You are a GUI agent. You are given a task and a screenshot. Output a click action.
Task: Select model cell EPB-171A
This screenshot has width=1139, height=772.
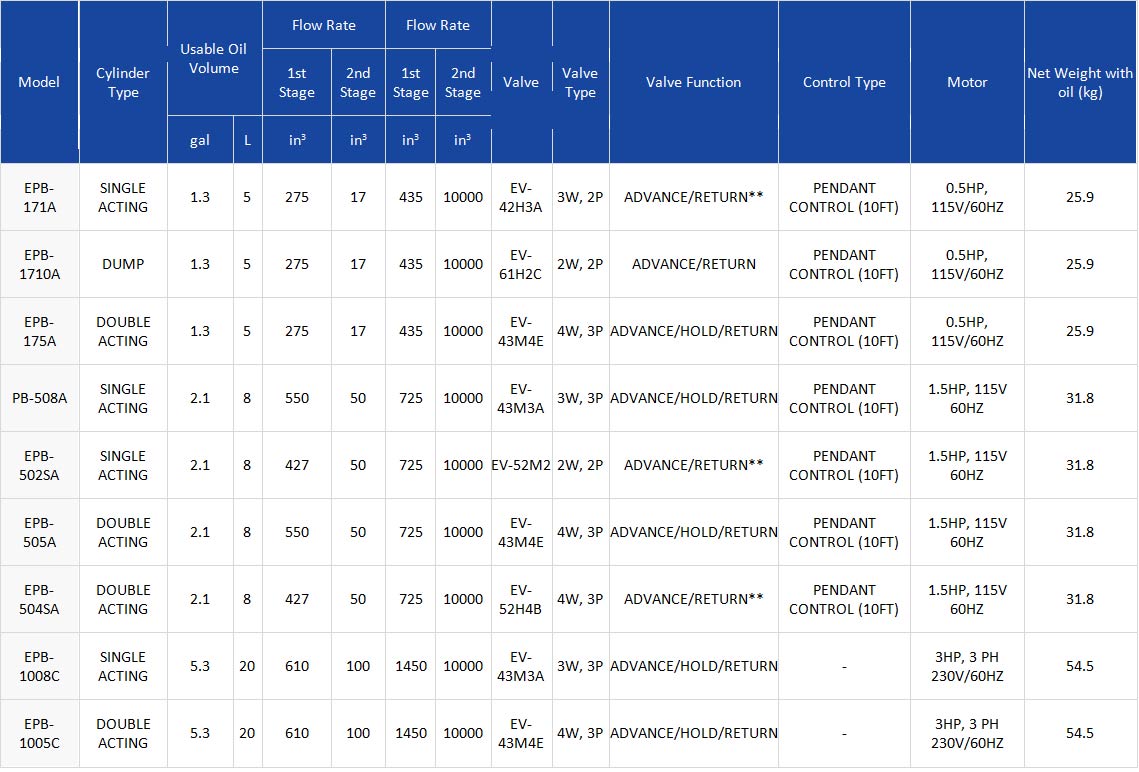[39, 197]
